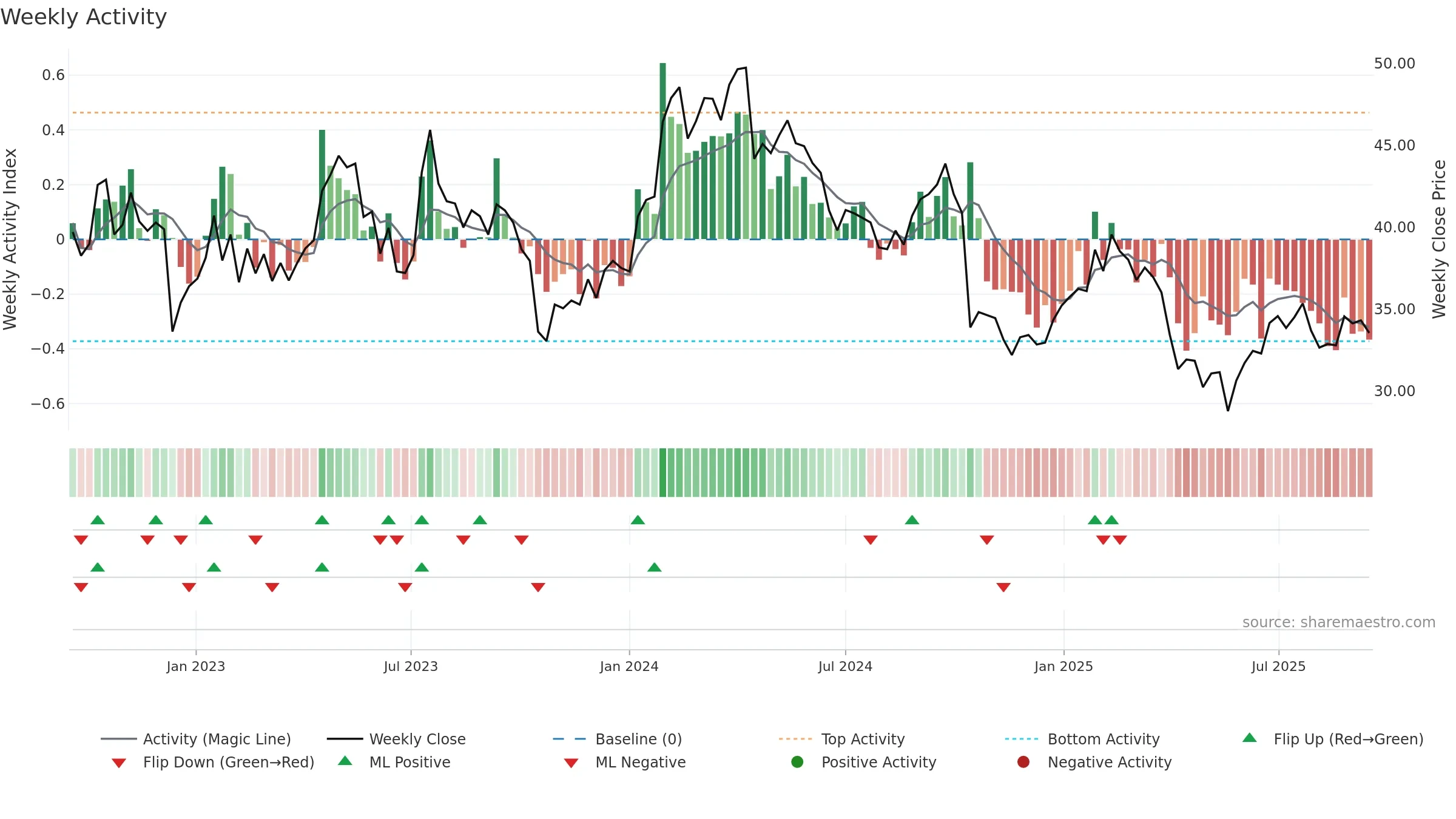The width and height of the screenshot is (1456, 819).
Task: Click the Jan 2025 axis label
Action: tap(1063, 667)
